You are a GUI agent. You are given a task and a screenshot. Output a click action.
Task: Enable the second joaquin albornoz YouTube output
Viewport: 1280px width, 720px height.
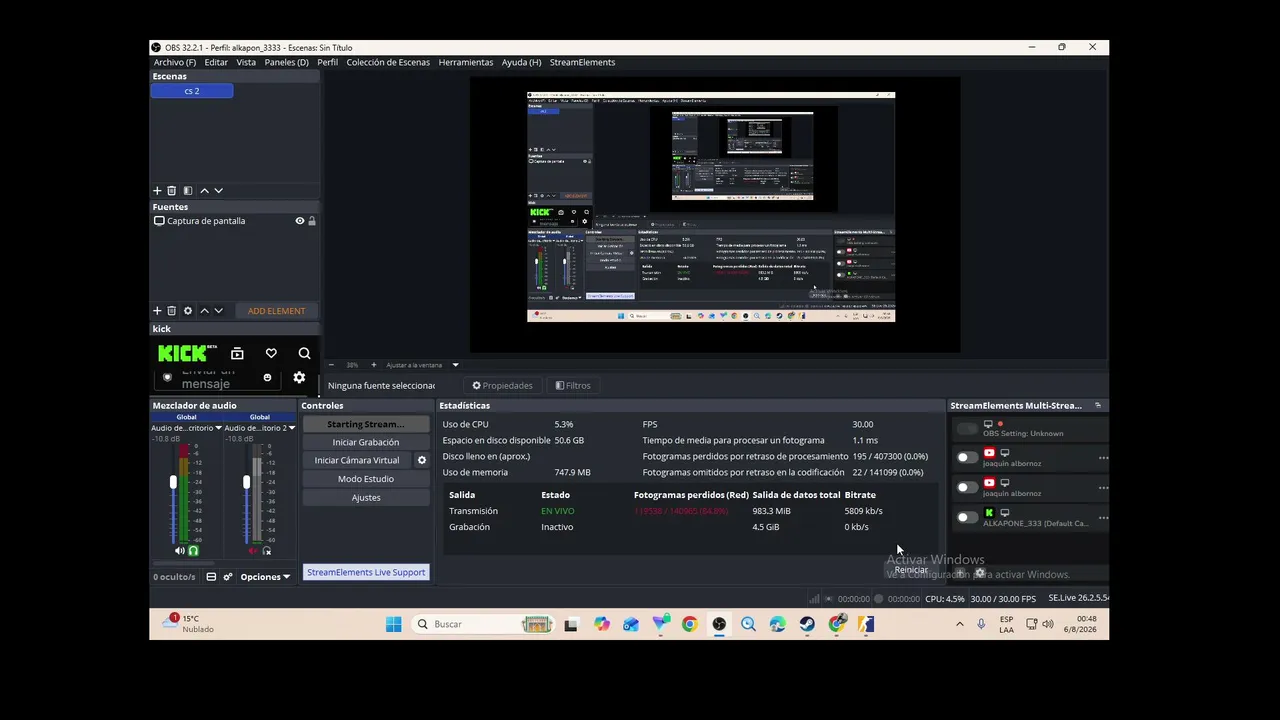pyautogui.click(x=967, y=488)
